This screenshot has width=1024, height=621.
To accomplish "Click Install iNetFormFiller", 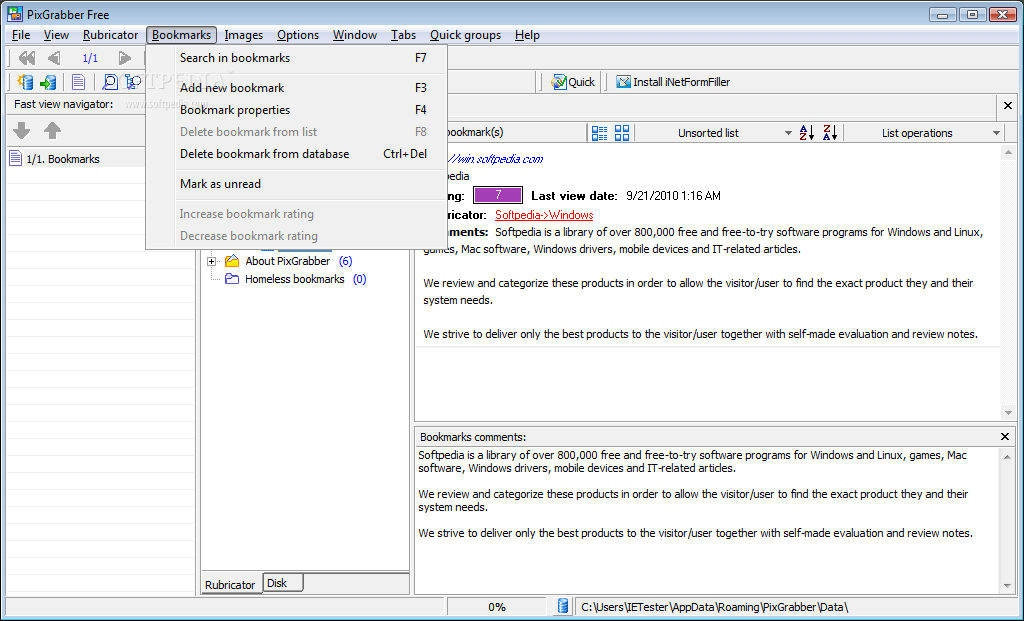I will coord(673,82).
